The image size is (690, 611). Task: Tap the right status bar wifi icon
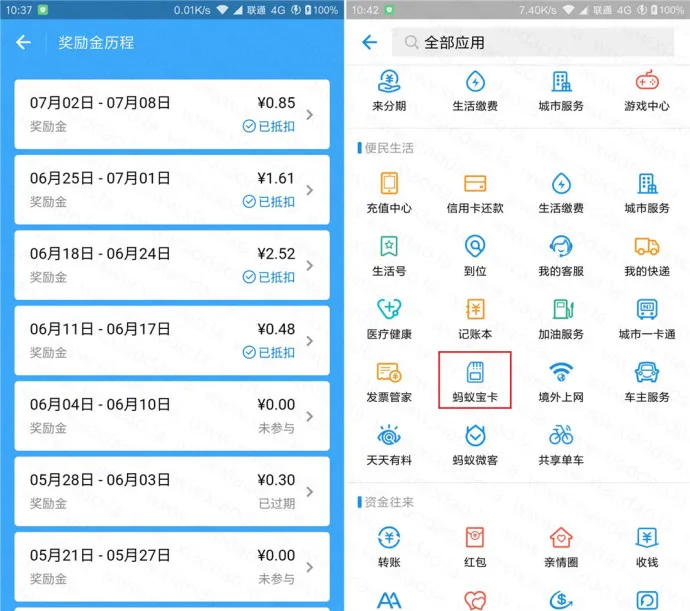pyautogui.click(x=568, y=10)
